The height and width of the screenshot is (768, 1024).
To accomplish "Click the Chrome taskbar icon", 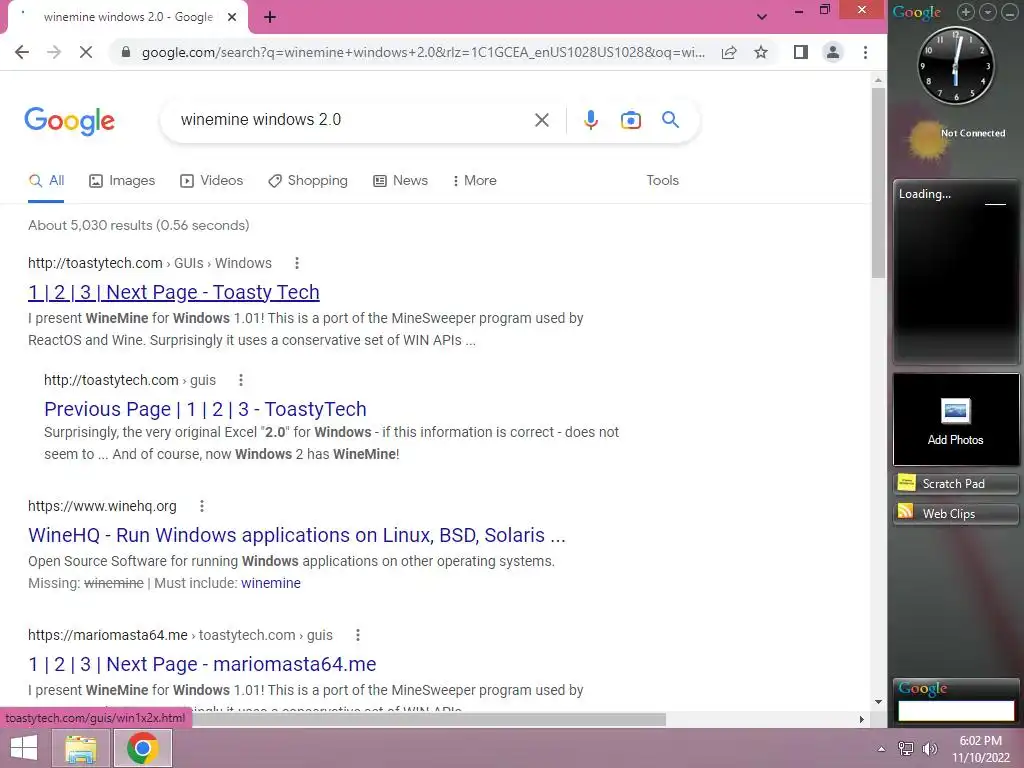I will (x=143, y=748).
